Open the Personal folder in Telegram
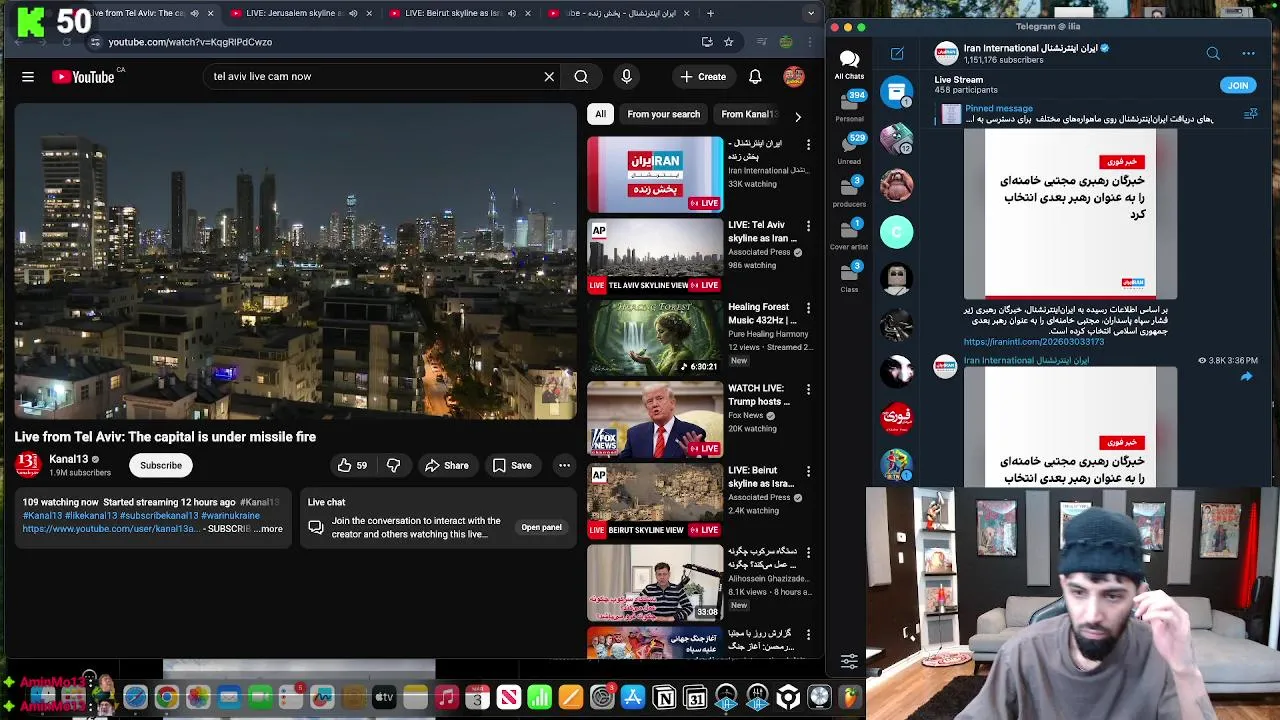This screenshot has width=1280, height=720. [849, 105]
